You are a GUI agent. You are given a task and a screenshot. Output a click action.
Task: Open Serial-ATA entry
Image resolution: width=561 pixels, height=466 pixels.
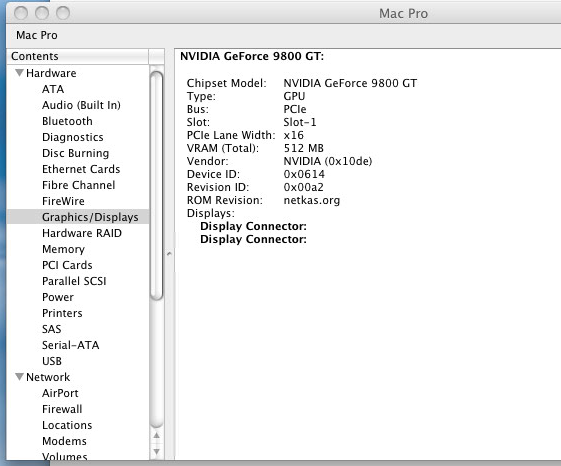(x=70, y=345)
